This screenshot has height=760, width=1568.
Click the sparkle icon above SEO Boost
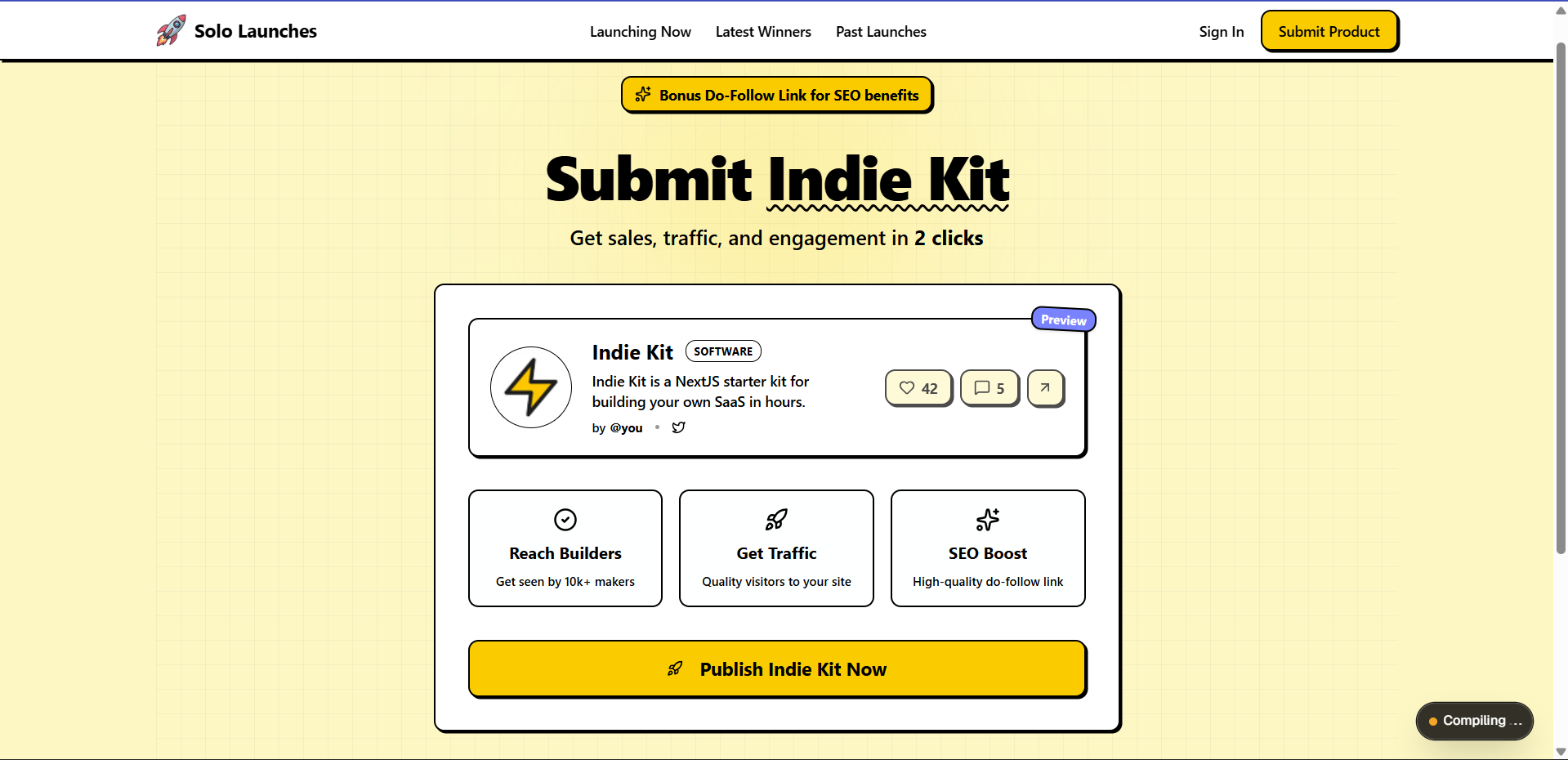987,520
